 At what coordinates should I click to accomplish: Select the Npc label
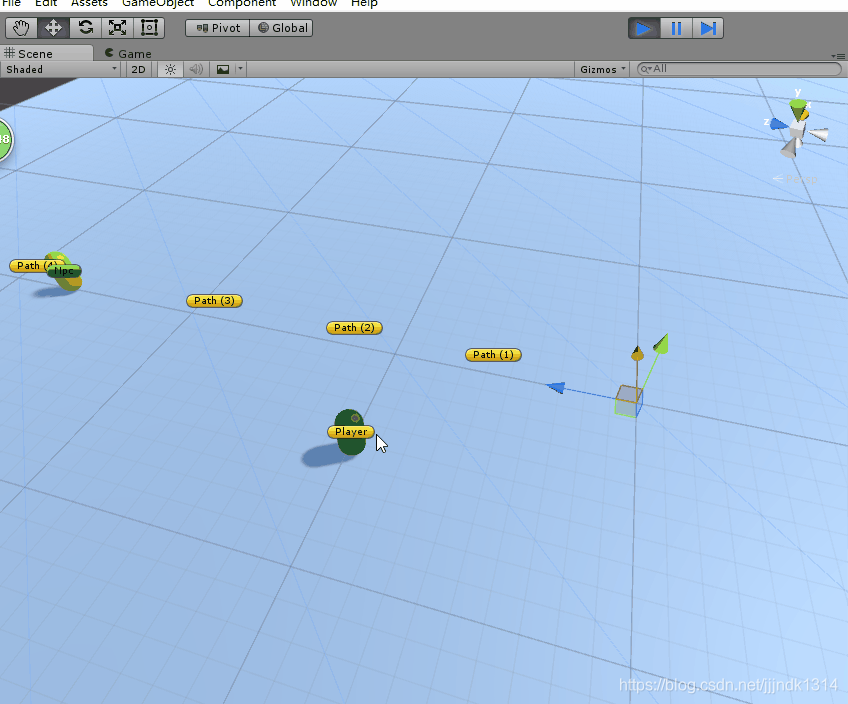click(x=64, y=271)
